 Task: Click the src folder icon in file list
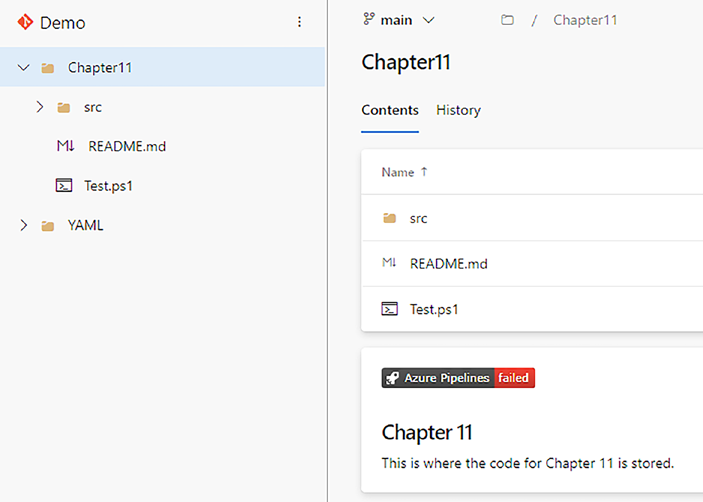[x=389, y=218]
